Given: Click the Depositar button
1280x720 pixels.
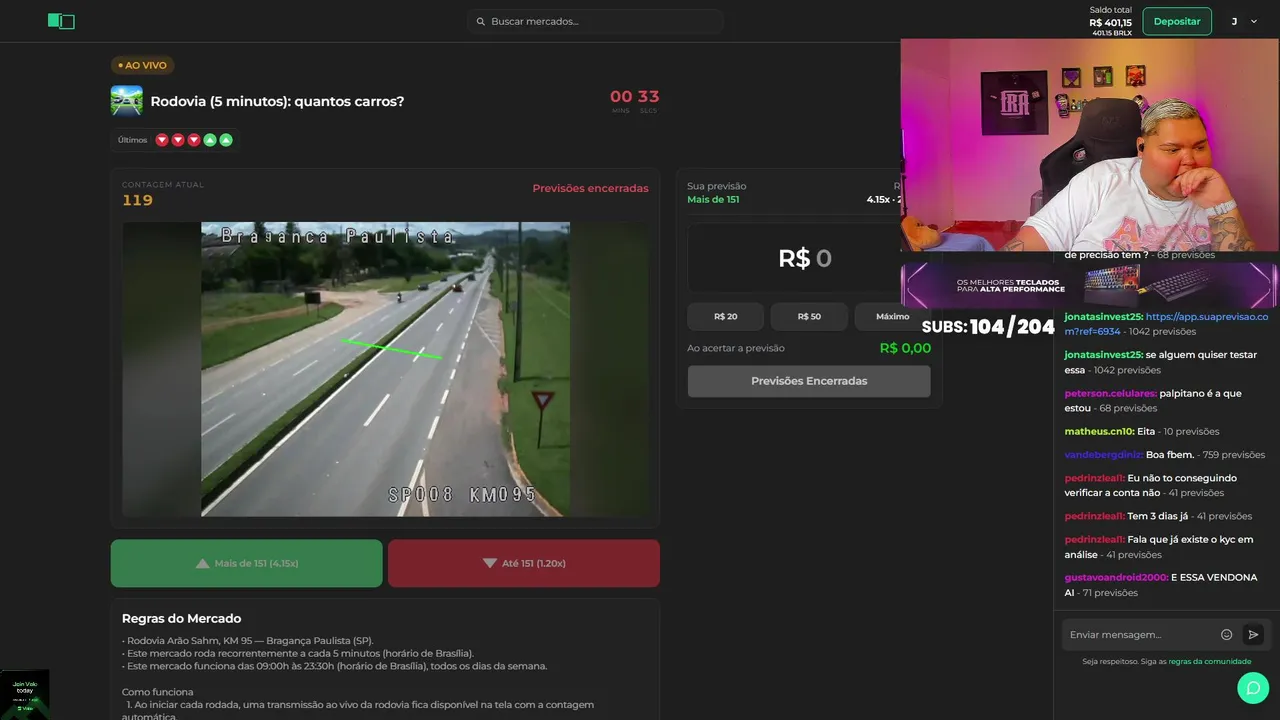Looking at the screenshot, I should coord(1177,21).
